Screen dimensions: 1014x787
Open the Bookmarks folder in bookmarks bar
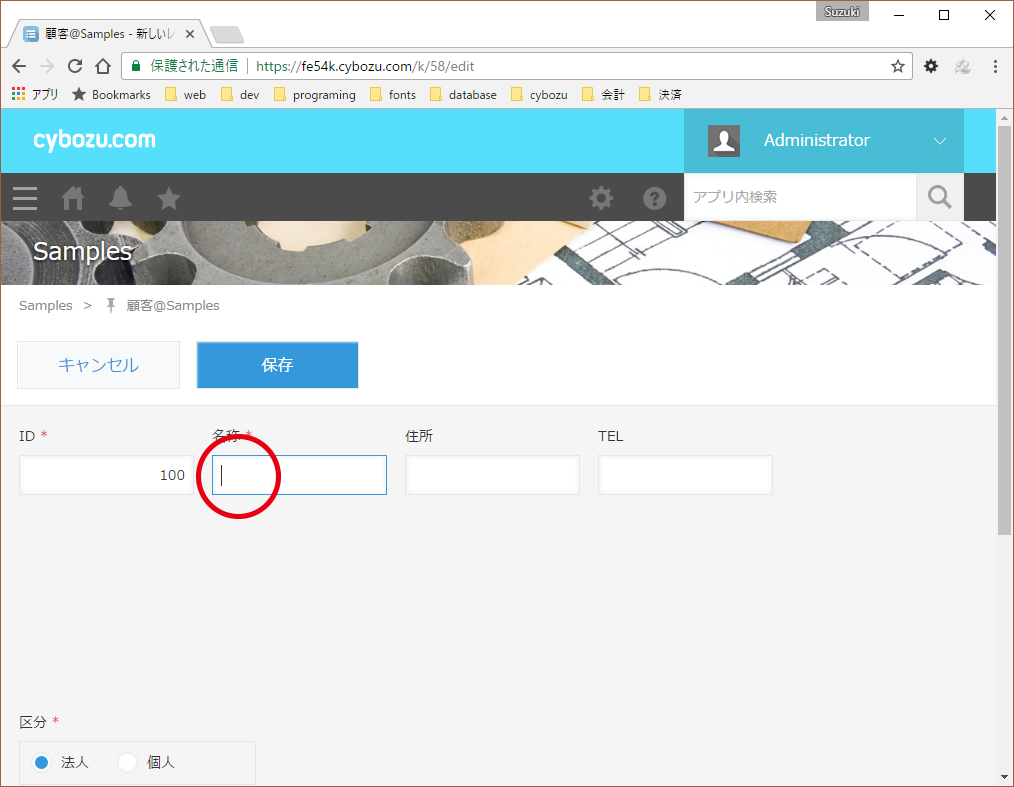[x=111, y=94]
